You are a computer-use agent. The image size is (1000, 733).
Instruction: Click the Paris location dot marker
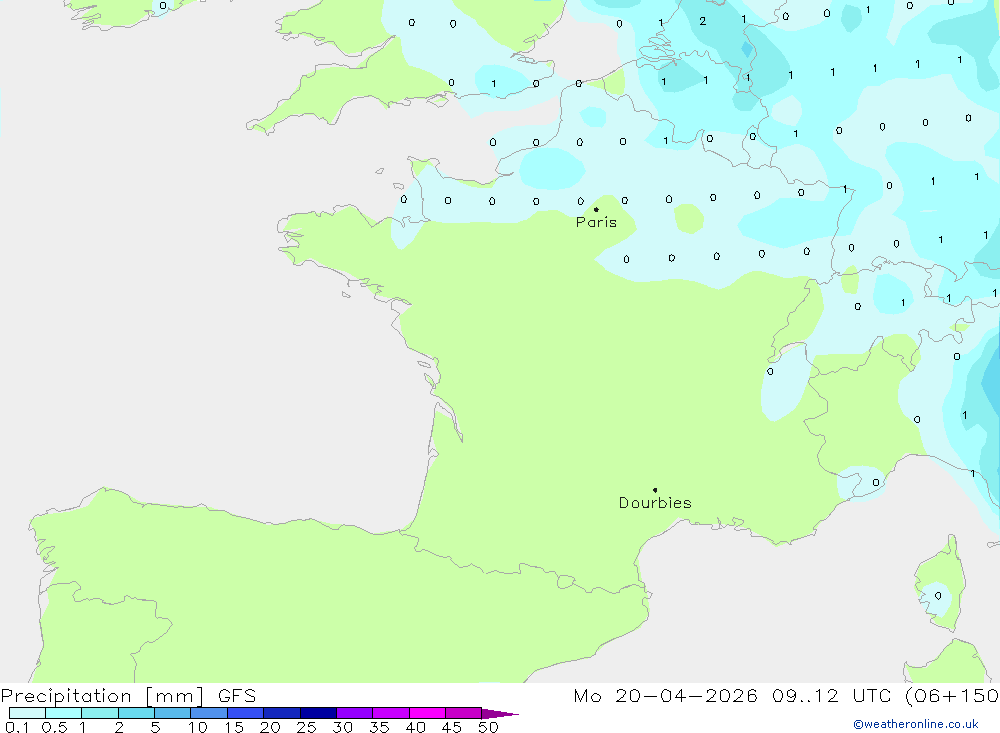pos(596,209)
